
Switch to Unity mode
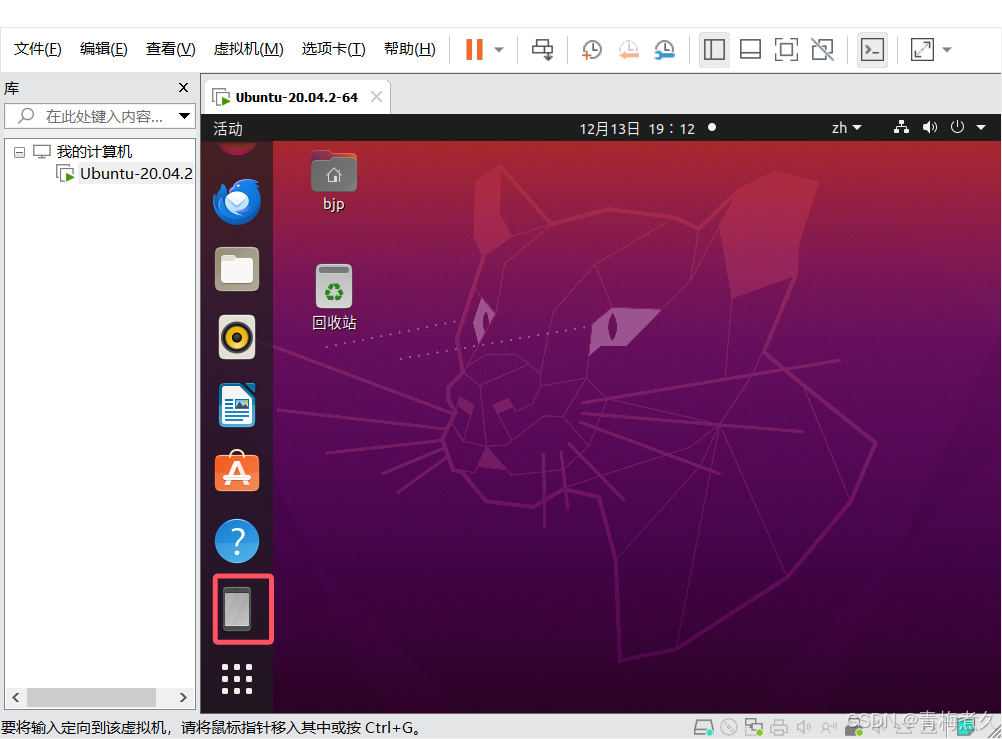pos(822,49)
